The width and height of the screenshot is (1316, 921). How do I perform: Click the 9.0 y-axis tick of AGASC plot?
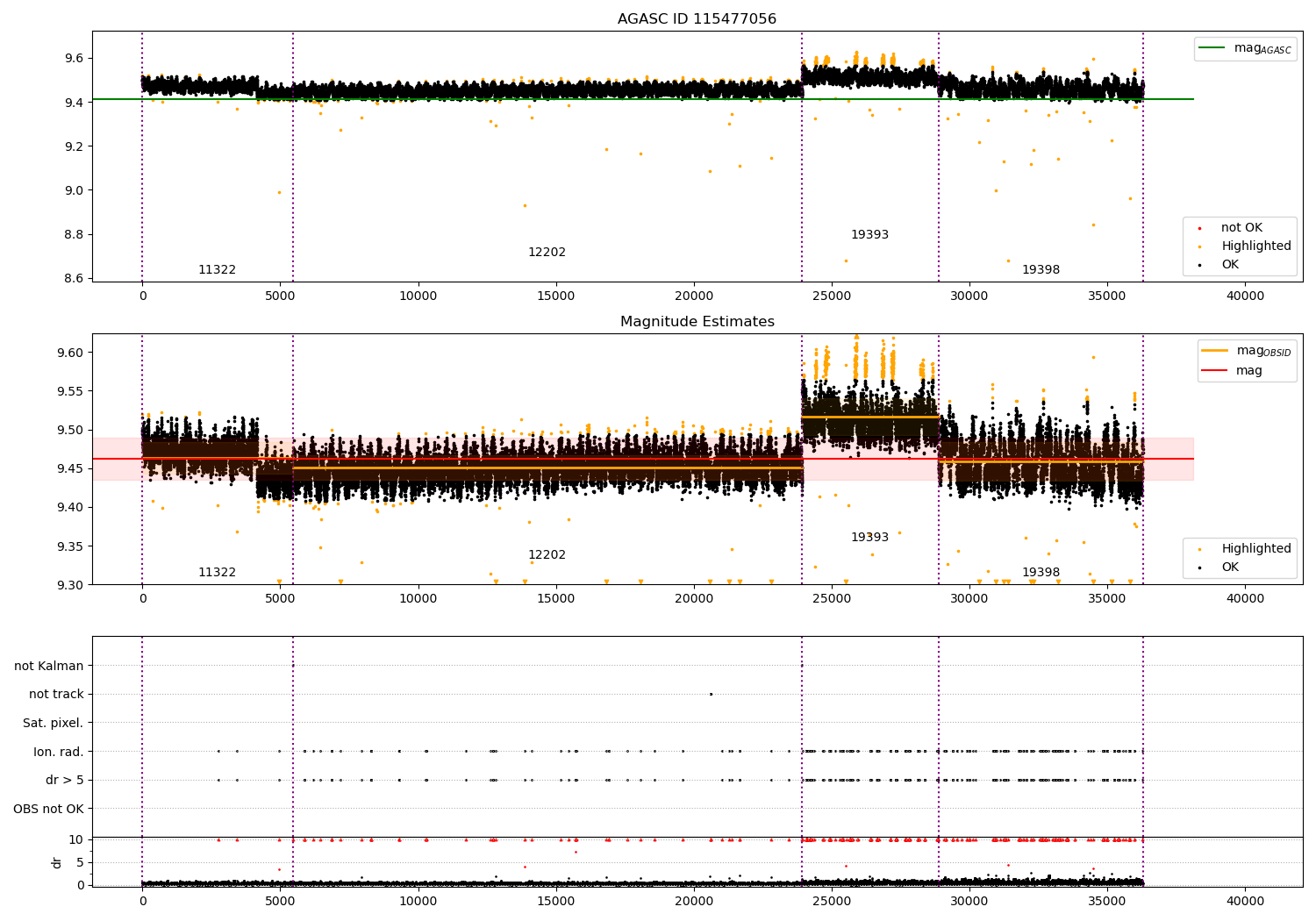(x=74, y=190)
